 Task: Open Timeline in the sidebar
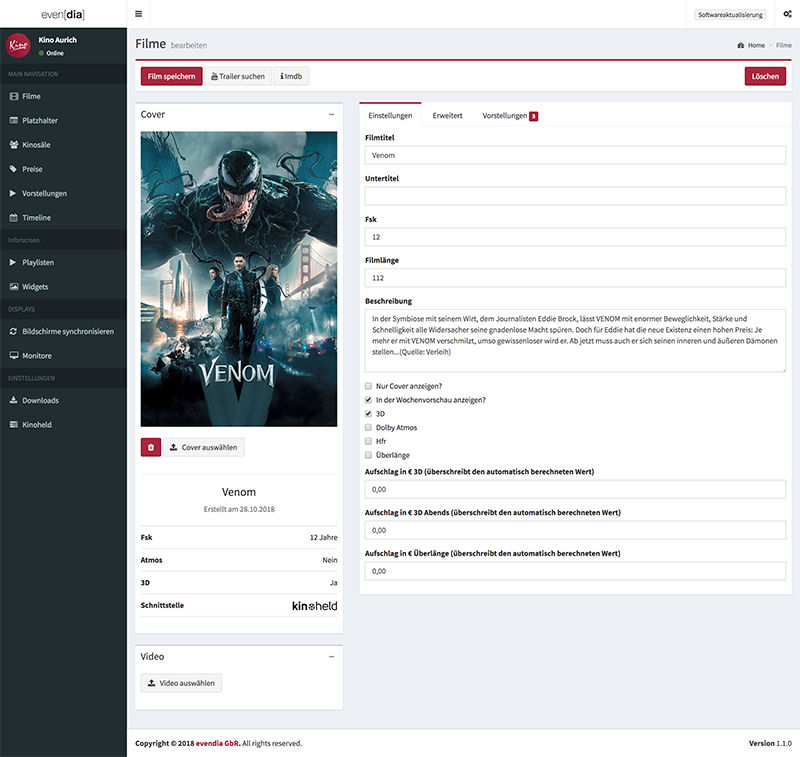click(63, 218)
